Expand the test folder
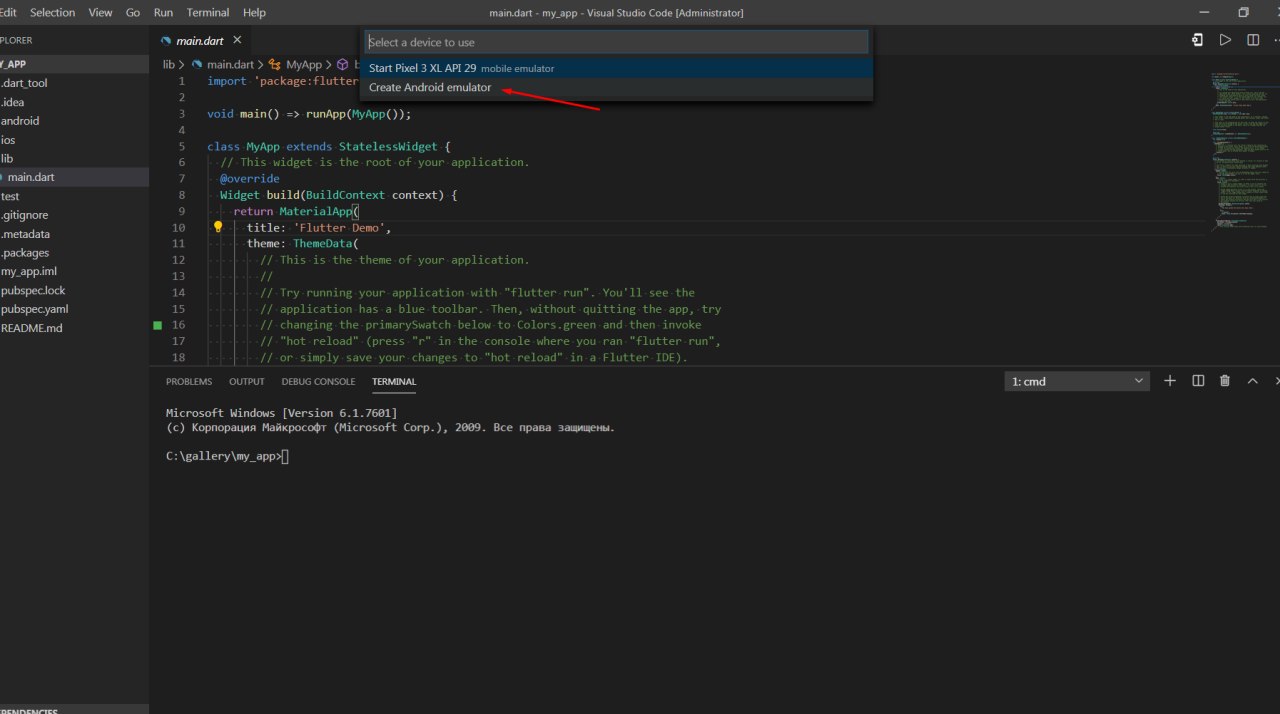Viewport: 1280px width, 714px height. click(74, 196)
